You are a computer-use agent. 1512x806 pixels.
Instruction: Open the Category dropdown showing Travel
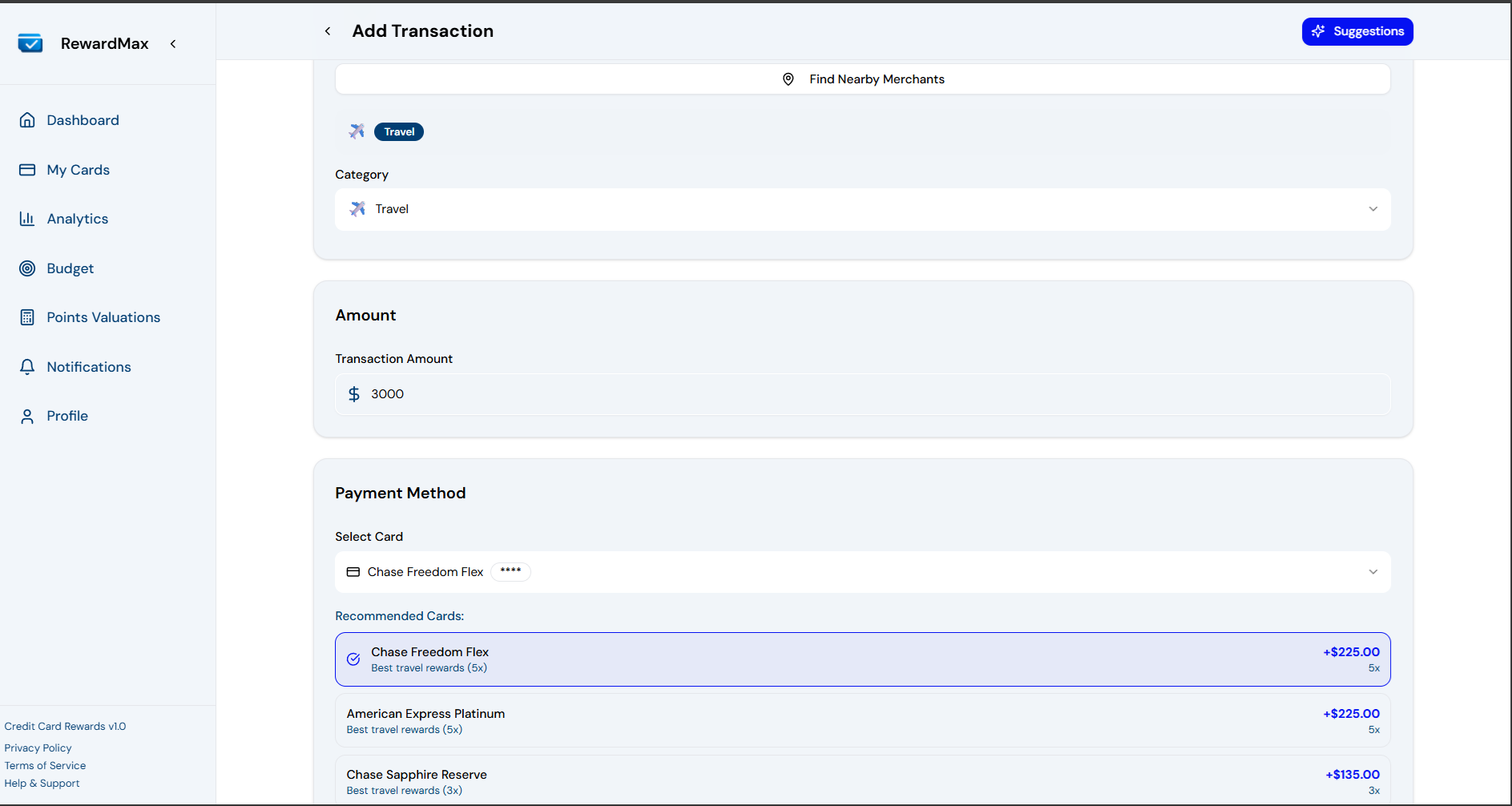(863, 209)
